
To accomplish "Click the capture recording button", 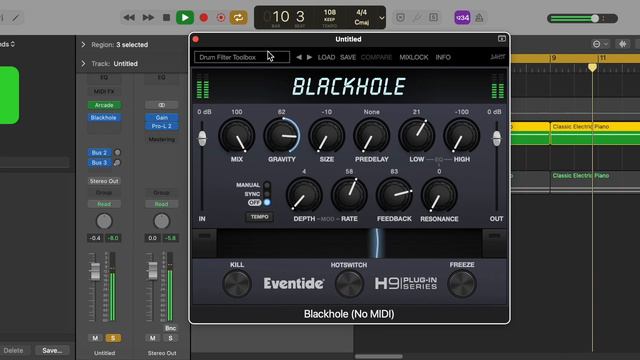I will point(221,18).
